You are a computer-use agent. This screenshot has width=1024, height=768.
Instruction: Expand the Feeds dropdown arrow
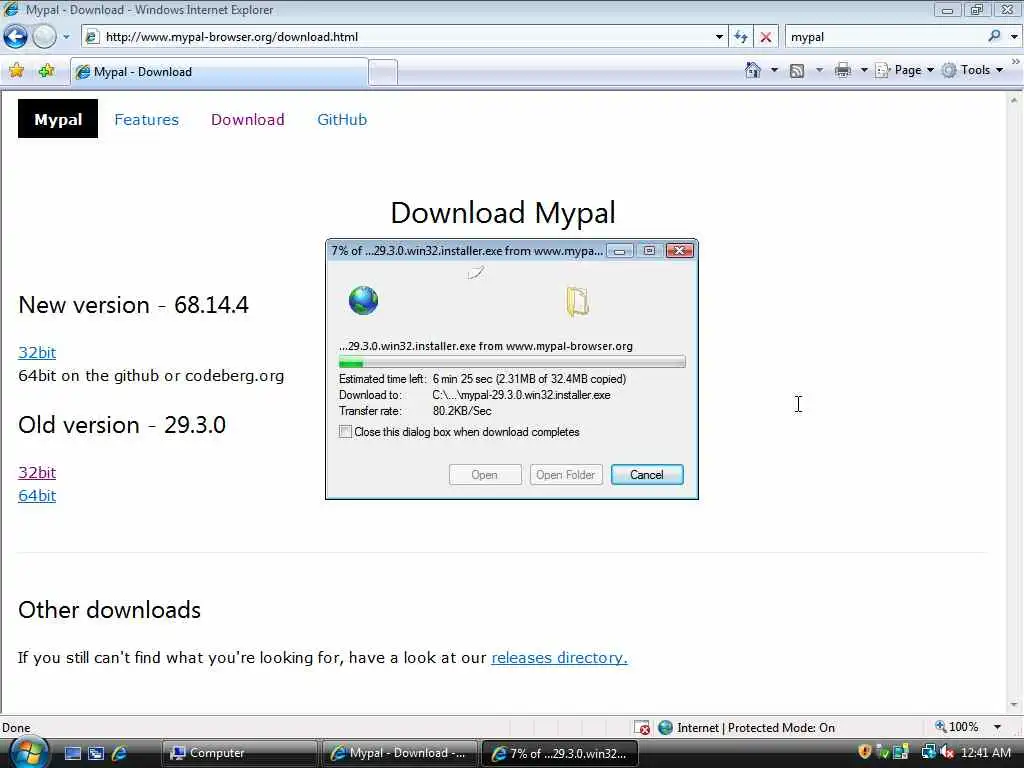pos(820,70)
